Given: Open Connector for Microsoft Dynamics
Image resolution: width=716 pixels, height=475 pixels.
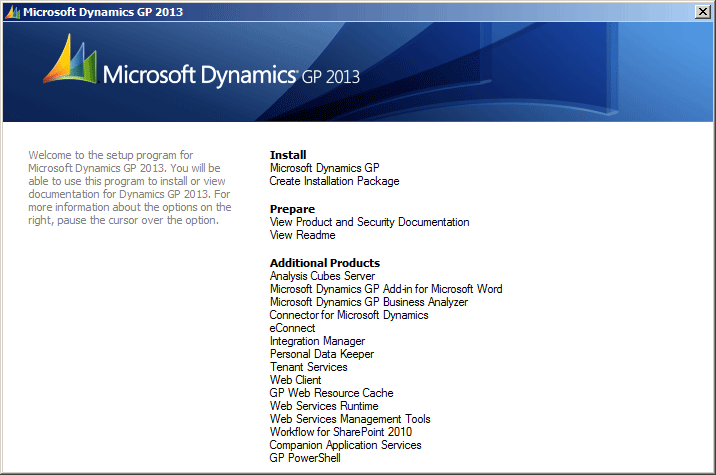Looking at the screenshot, I should pos(349,315).
